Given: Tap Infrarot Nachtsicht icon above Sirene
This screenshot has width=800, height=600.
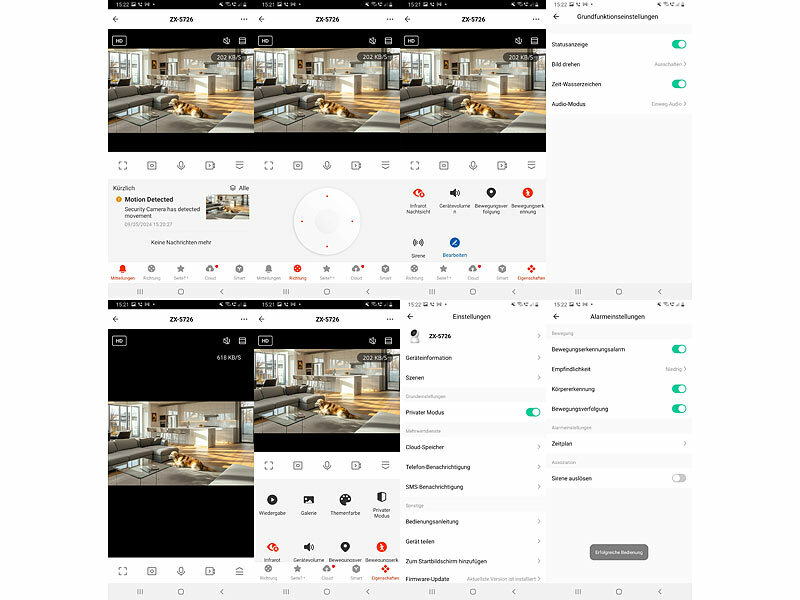Looking at the screenshot, I should point(418,193).
